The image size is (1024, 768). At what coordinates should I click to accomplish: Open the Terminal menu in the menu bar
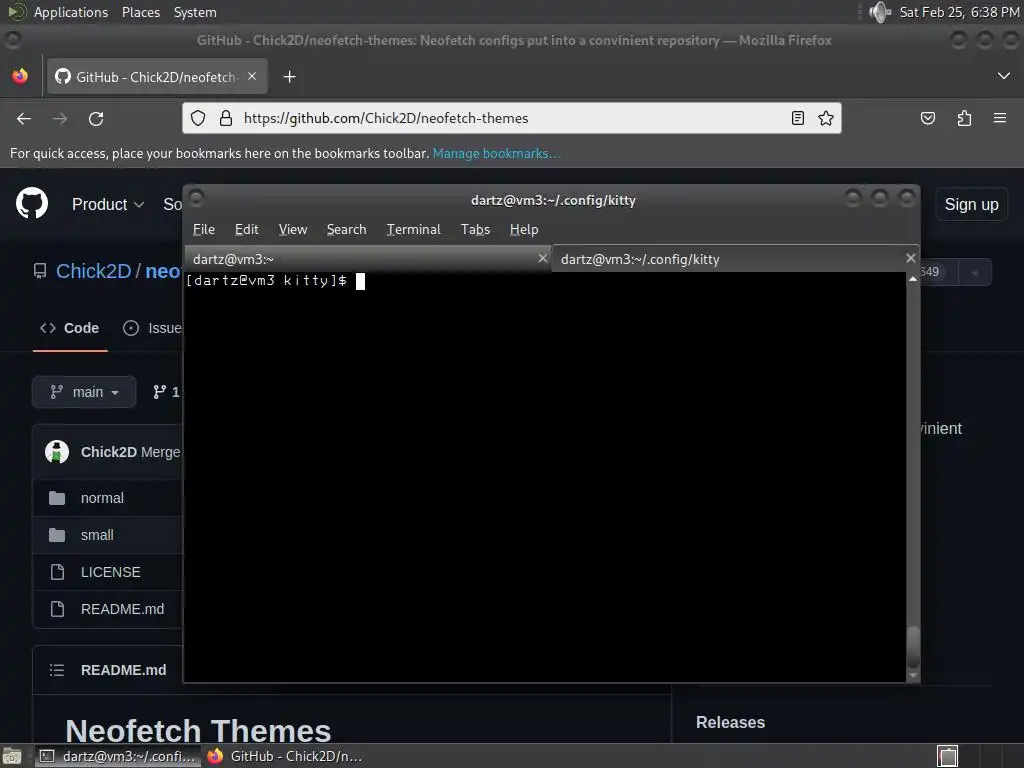coord(413,229)
